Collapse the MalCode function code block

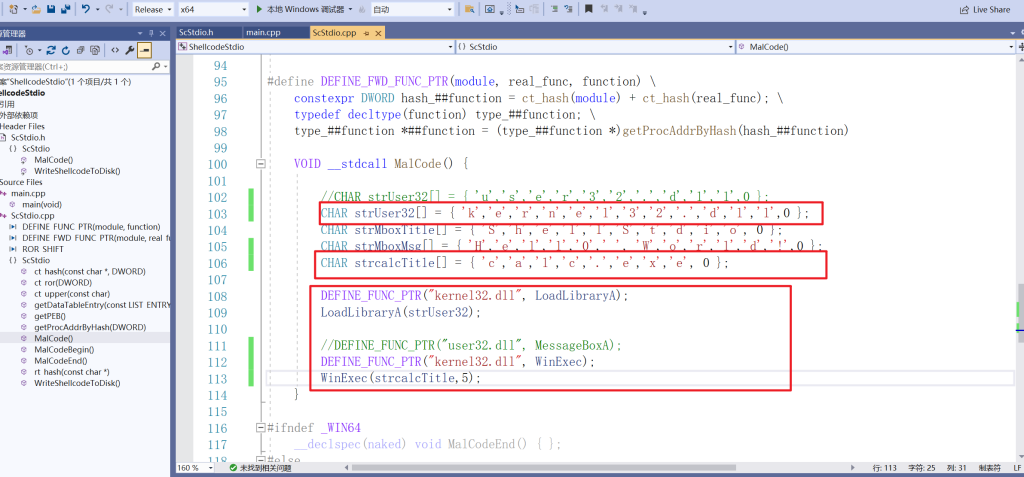point(261,163)
